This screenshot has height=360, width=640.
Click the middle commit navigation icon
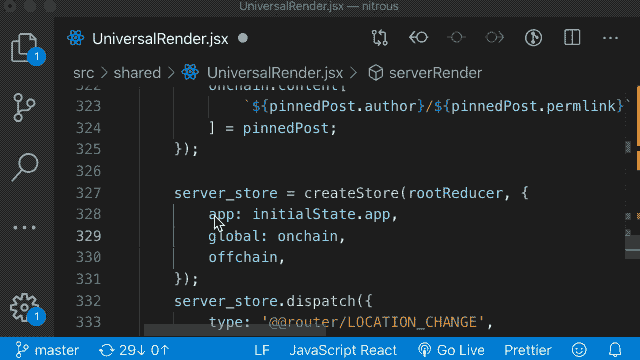(x=456, y=38)
